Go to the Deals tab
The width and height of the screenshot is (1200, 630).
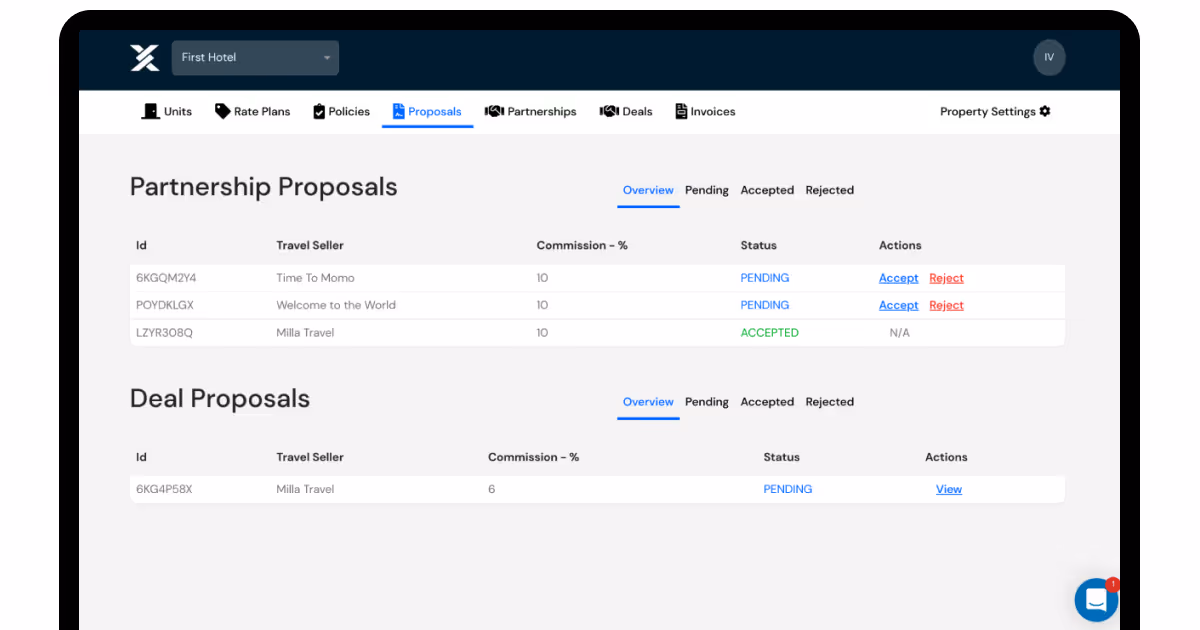(626, 111)
